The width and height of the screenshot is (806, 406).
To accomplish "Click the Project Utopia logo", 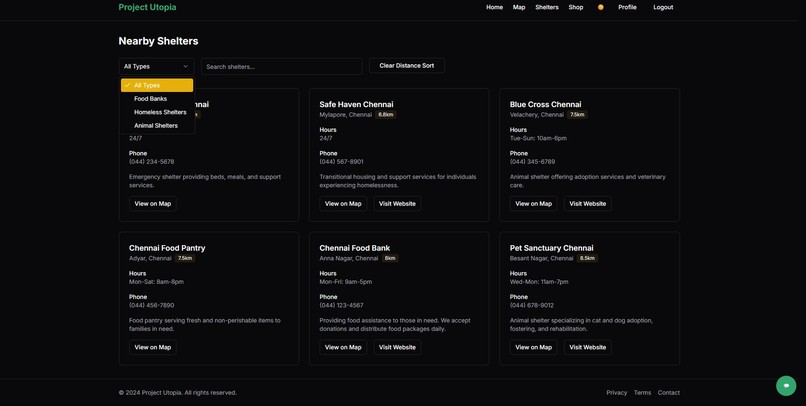I will pos(147,7).
